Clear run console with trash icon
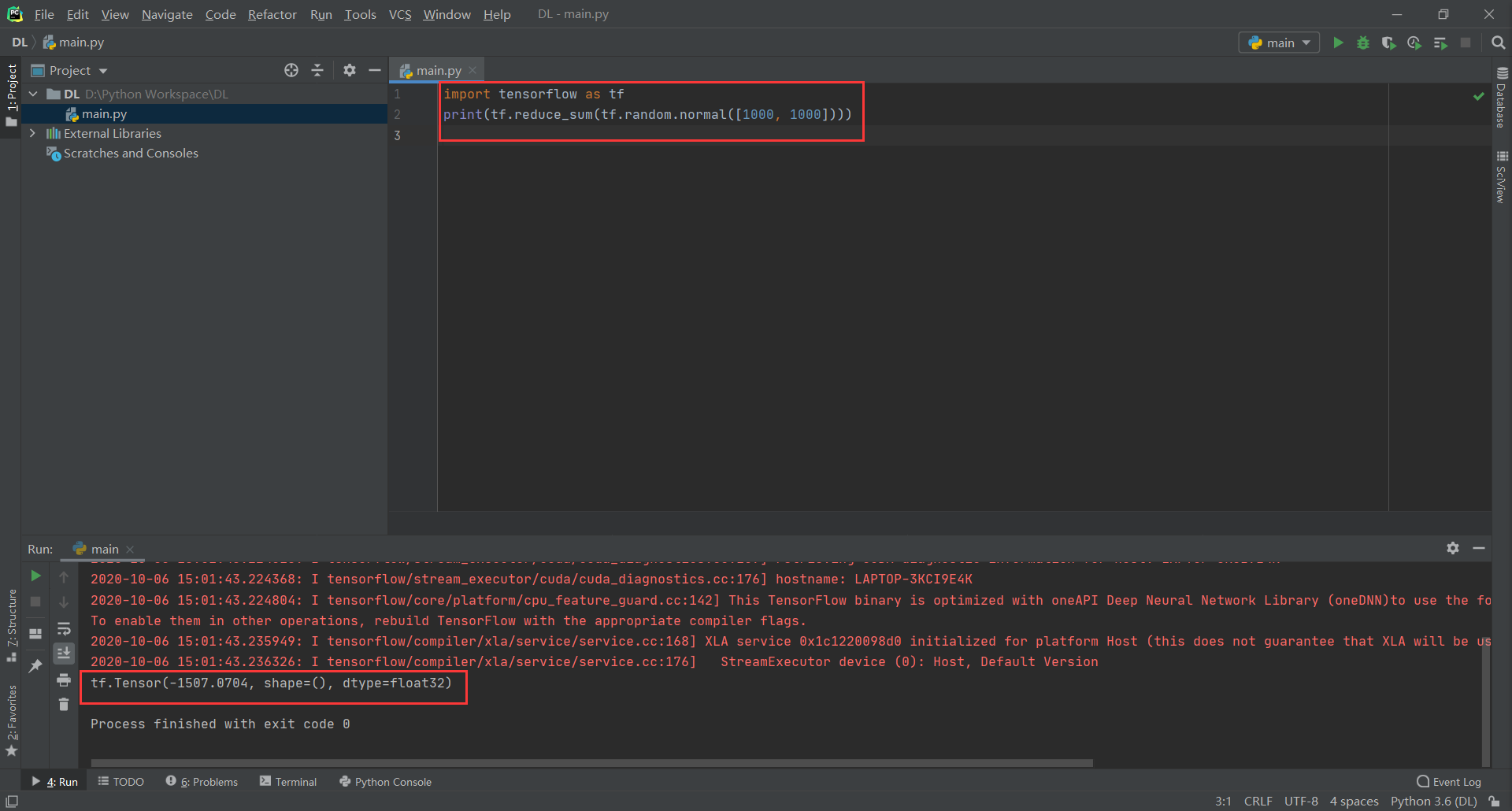Image resolution: width=1512 pixels, height=811 pixels. pyautogui.click(x=64, y=705)
